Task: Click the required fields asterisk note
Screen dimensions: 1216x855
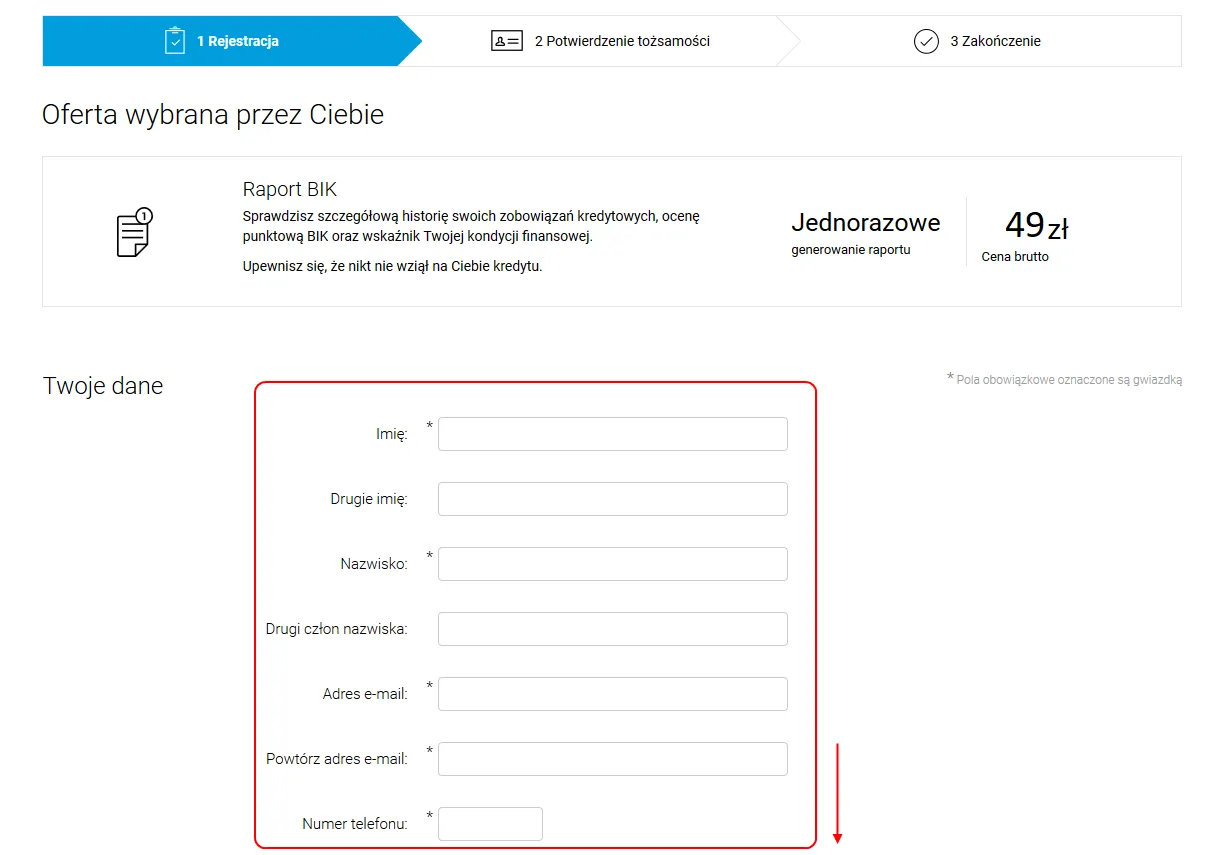Action: point(1063,378)
